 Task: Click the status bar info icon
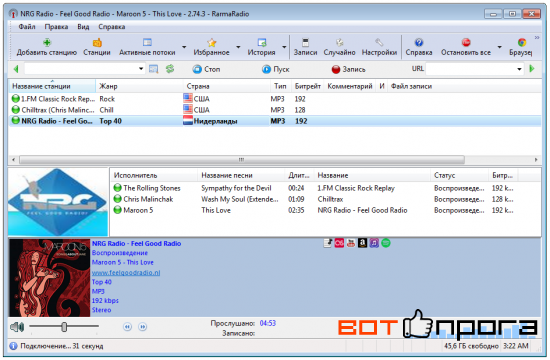(x=13, y=346)
